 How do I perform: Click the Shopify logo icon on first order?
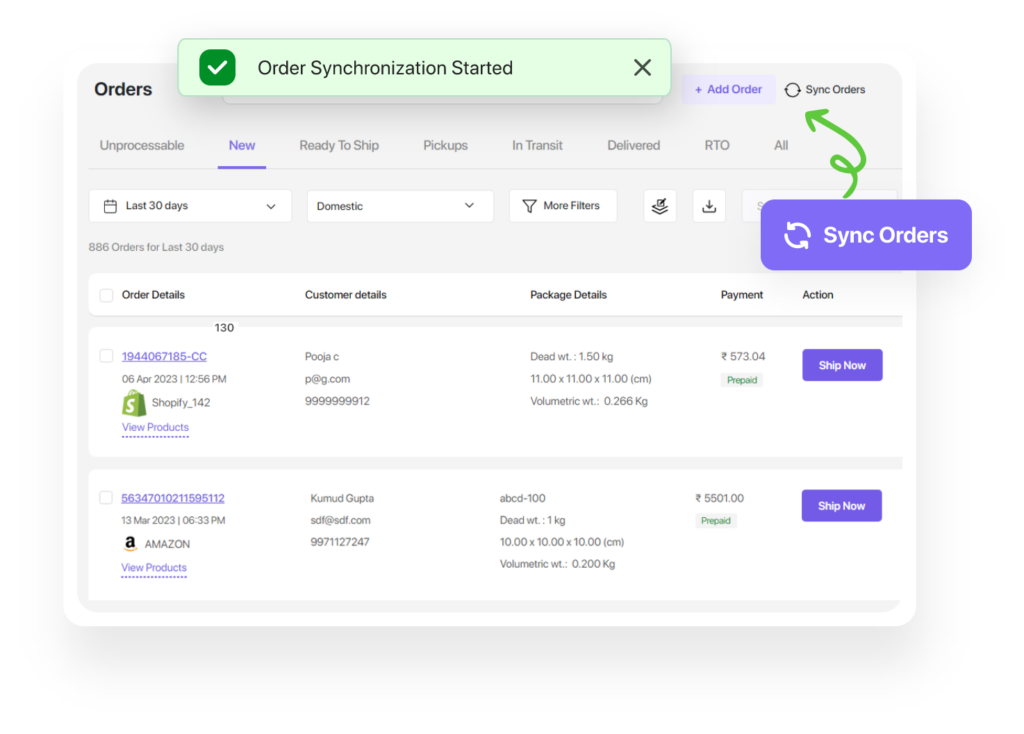(x=133, y=403)
